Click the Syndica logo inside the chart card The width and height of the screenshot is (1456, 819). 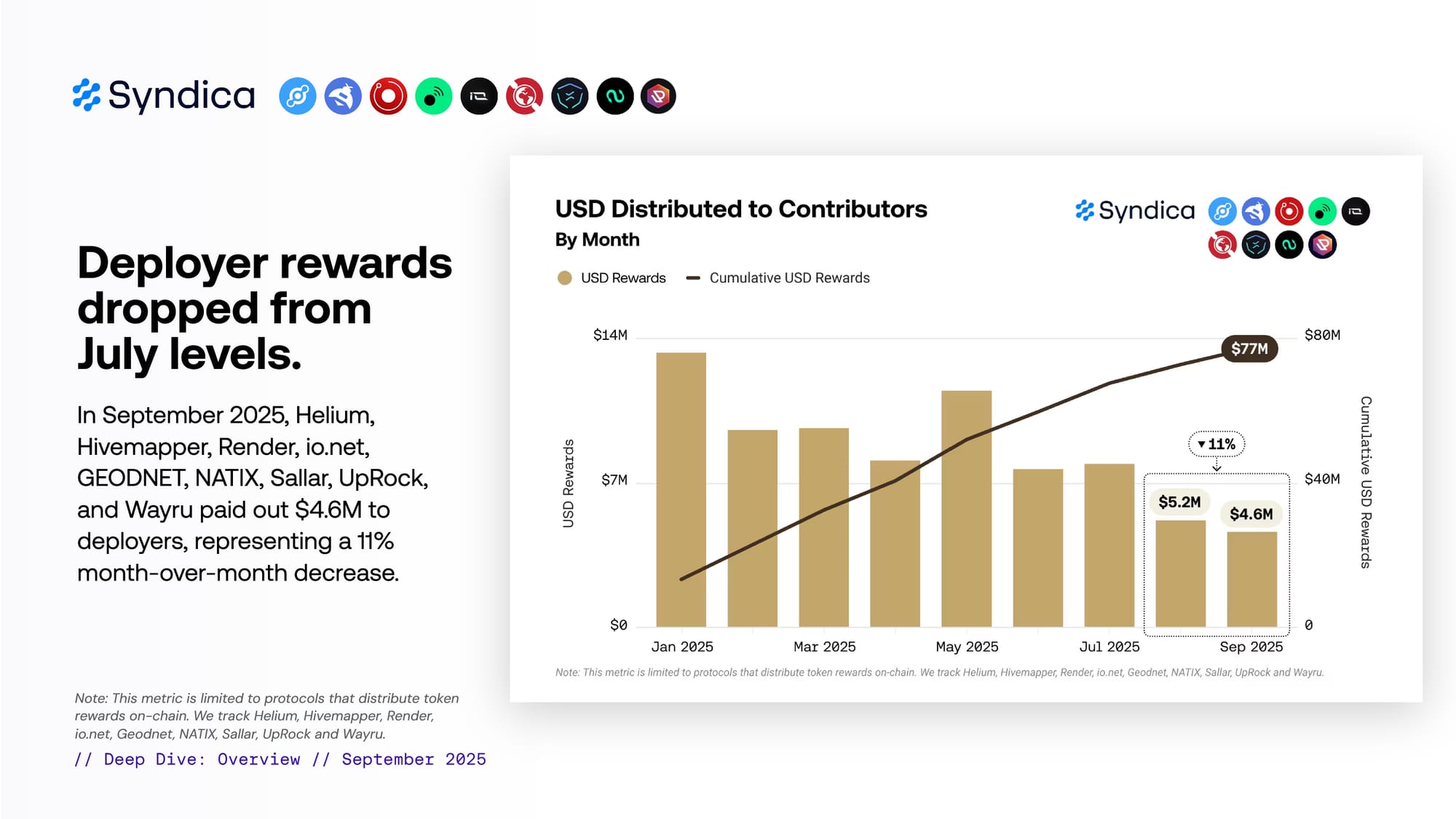coord(1135,211)
